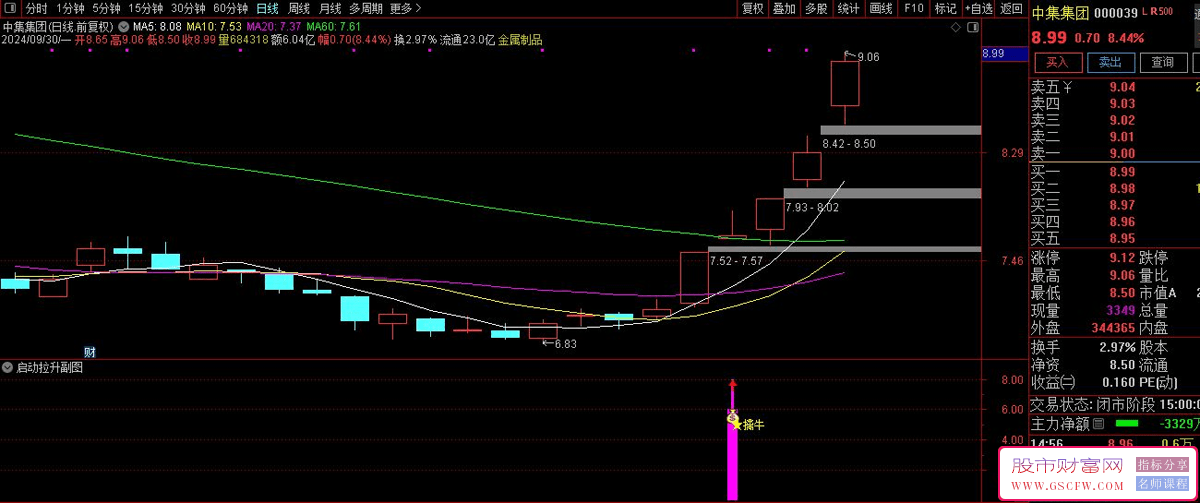This screenshot has width=1200, height=503.
Task: Switch to the 周线 weekly chart
Action: pyautogui.click(x=299, y=8)
